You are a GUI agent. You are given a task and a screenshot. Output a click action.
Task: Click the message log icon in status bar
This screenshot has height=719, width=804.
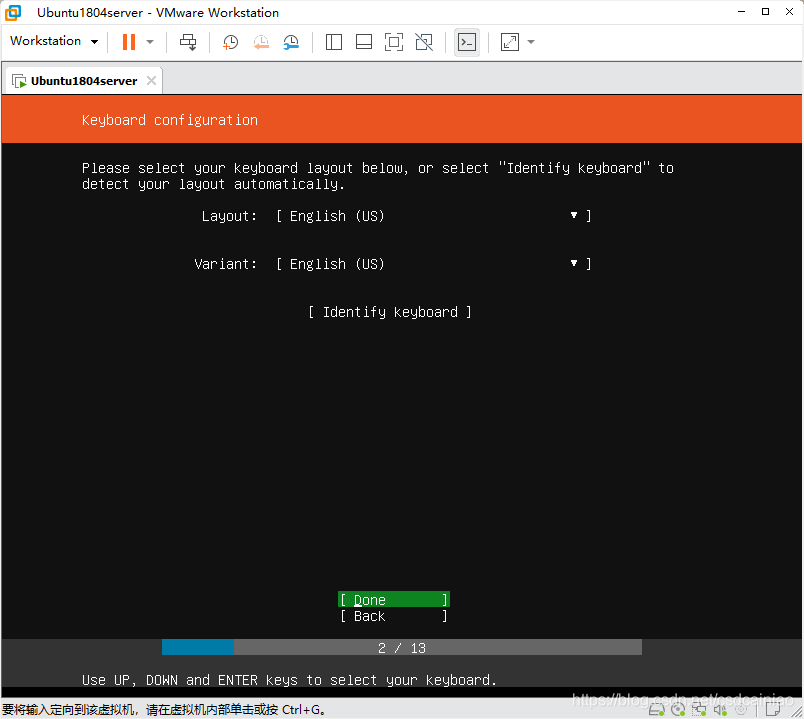773,710
